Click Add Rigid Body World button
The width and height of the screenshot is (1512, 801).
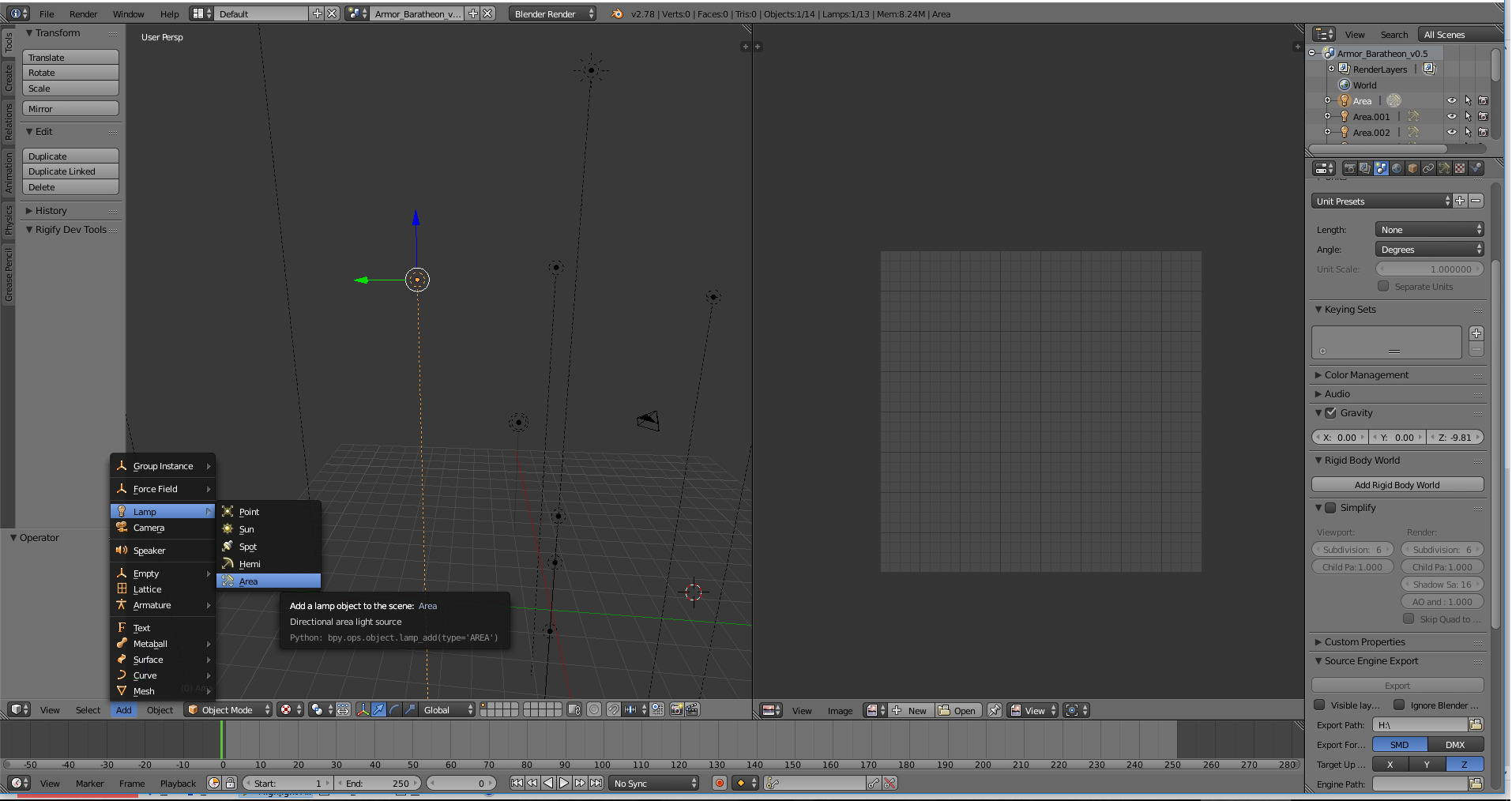1397,484
